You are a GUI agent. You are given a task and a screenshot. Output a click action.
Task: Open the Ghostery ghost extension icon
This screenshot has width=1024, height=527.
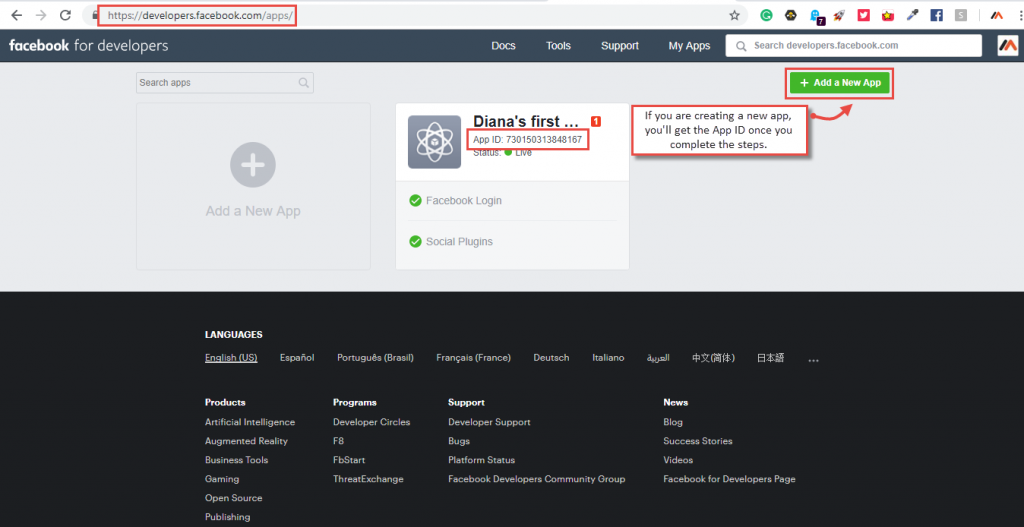[816, 16]
